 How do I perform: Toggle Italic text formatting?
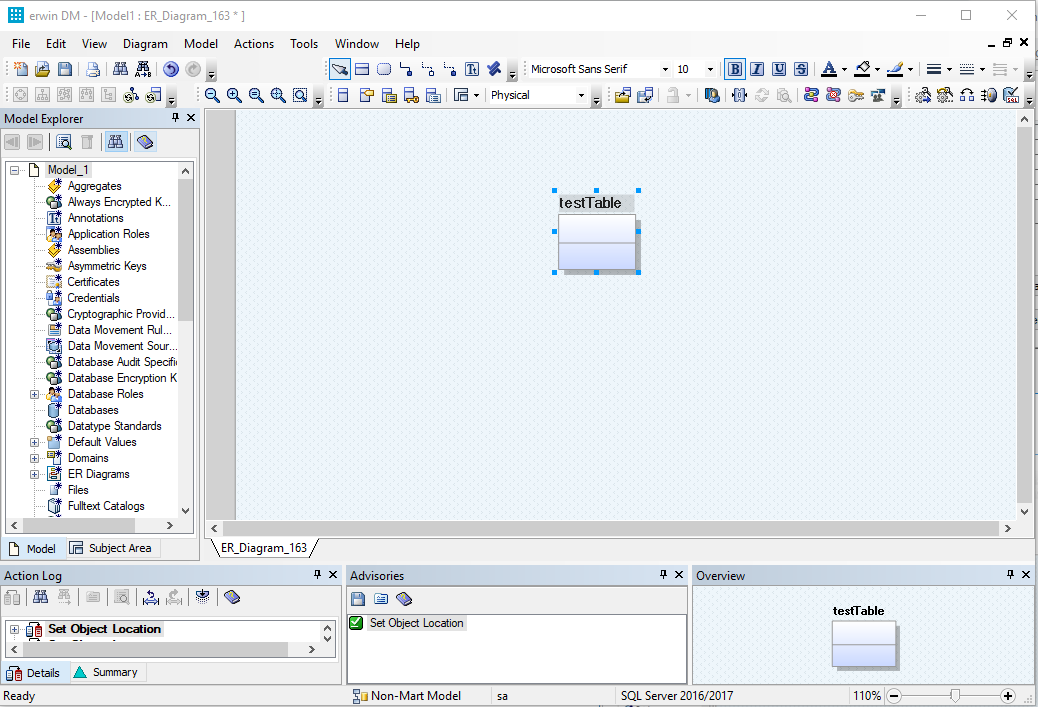tap(757, 69)
